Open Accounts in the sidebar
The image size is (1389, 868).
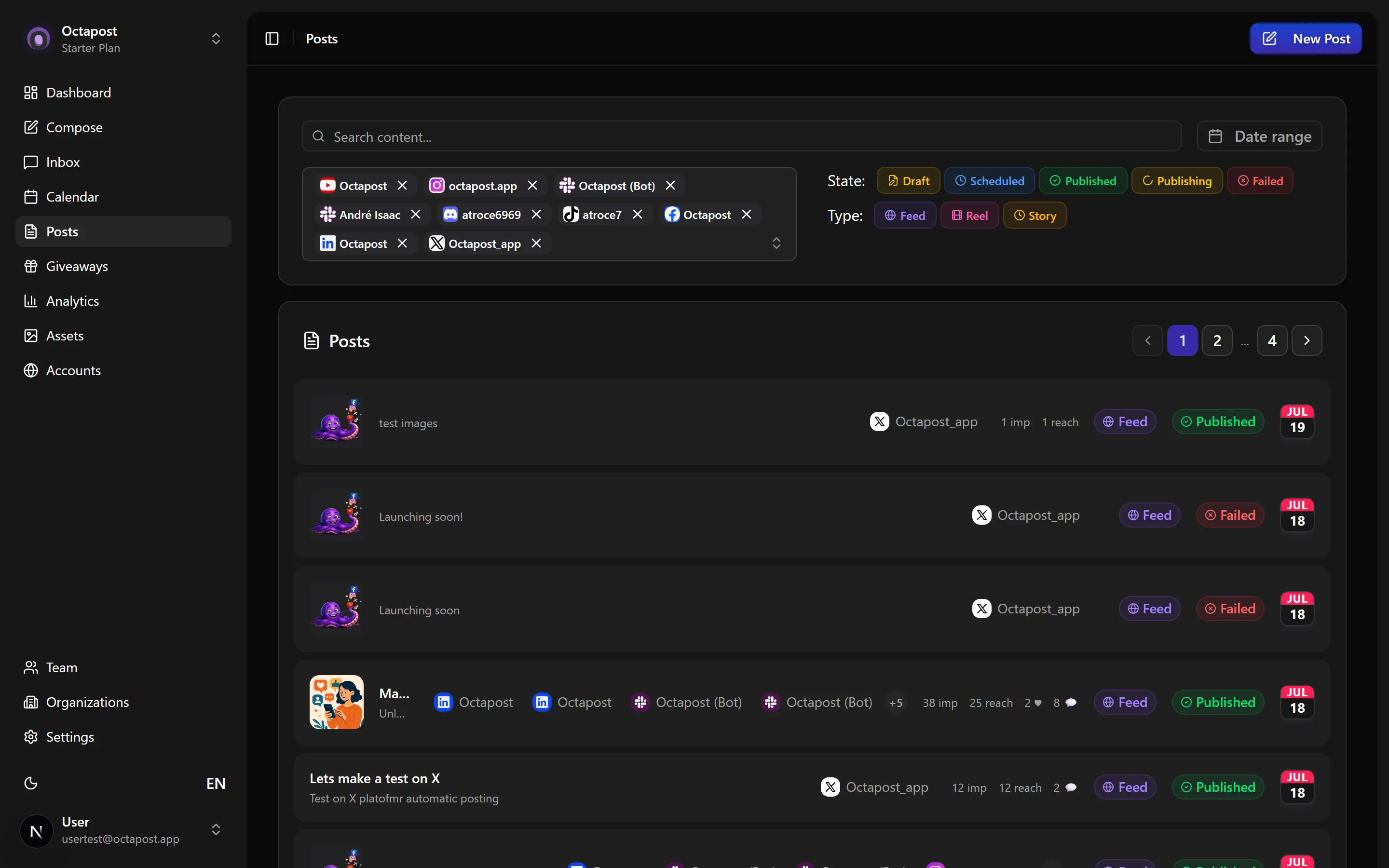(123, 370)
